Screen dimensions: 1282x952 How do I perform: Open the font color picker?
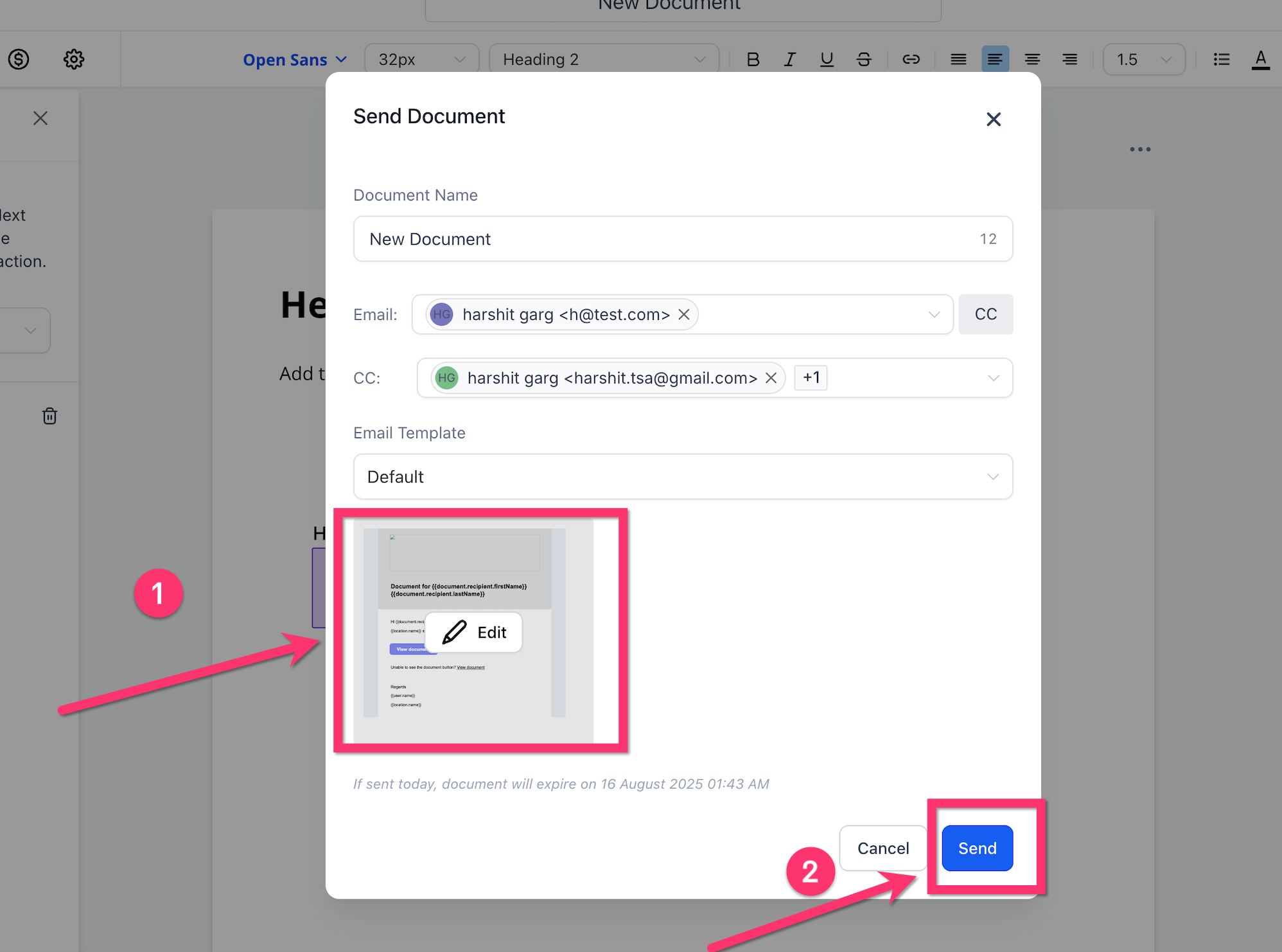click(1260, 59)
